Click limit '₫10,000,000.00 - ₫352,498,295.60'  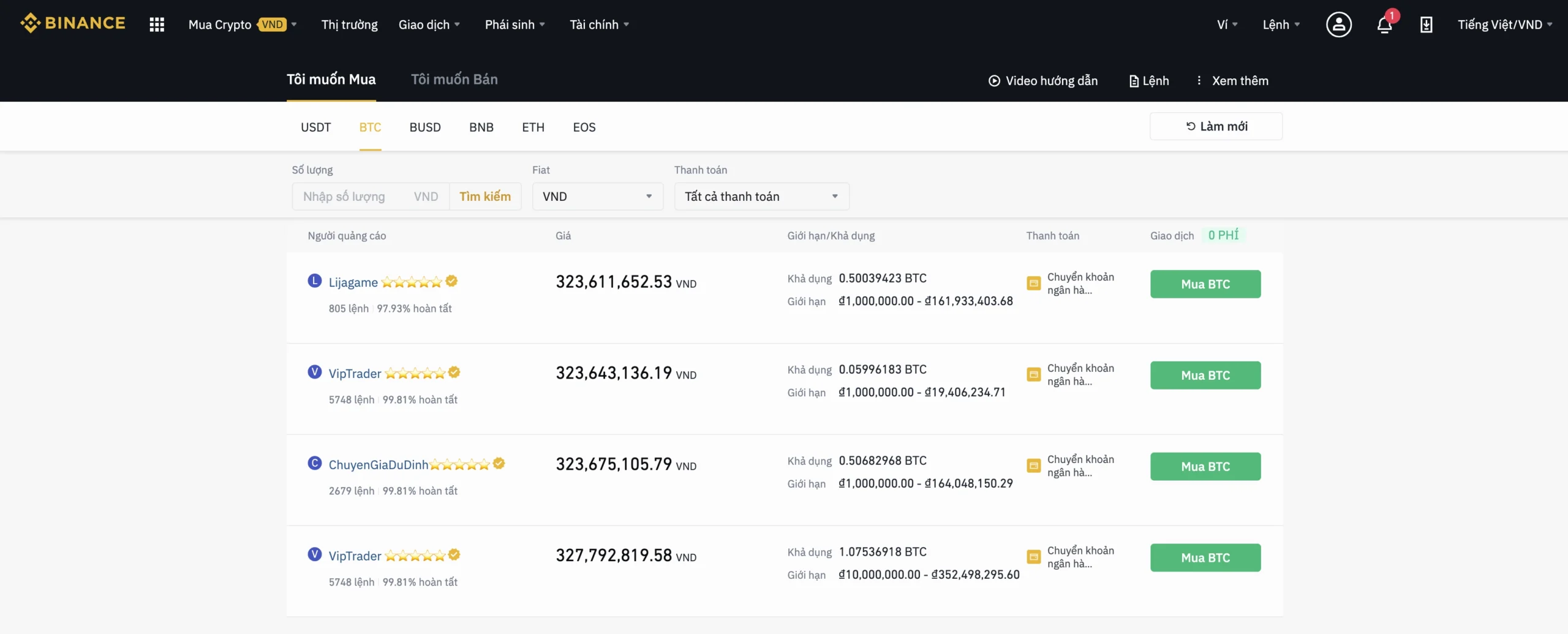pyautogui.click(x=929, y=575)
